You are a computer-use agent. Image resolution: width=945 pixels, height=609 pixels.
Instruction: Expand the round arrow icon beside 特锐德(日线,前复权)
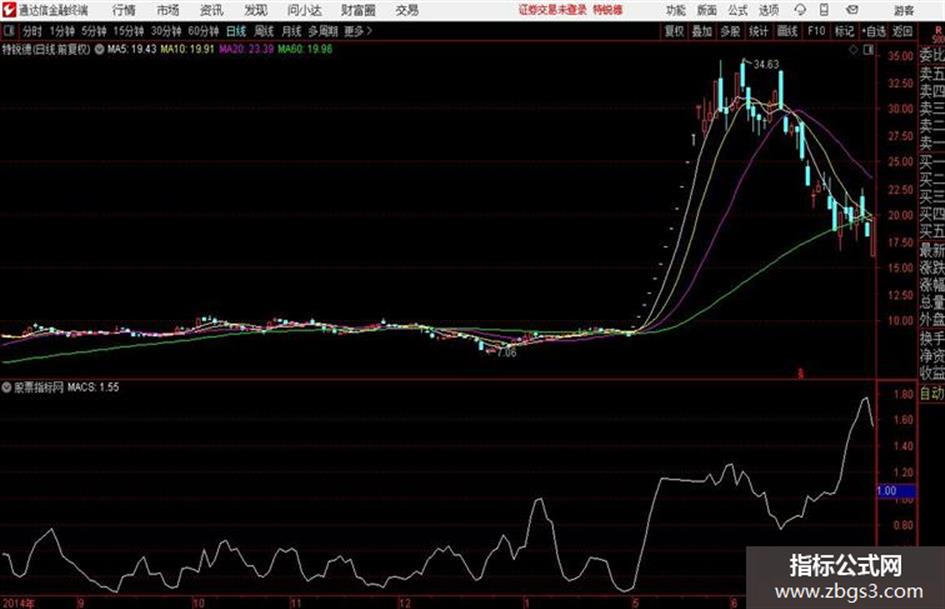[99, 49]
